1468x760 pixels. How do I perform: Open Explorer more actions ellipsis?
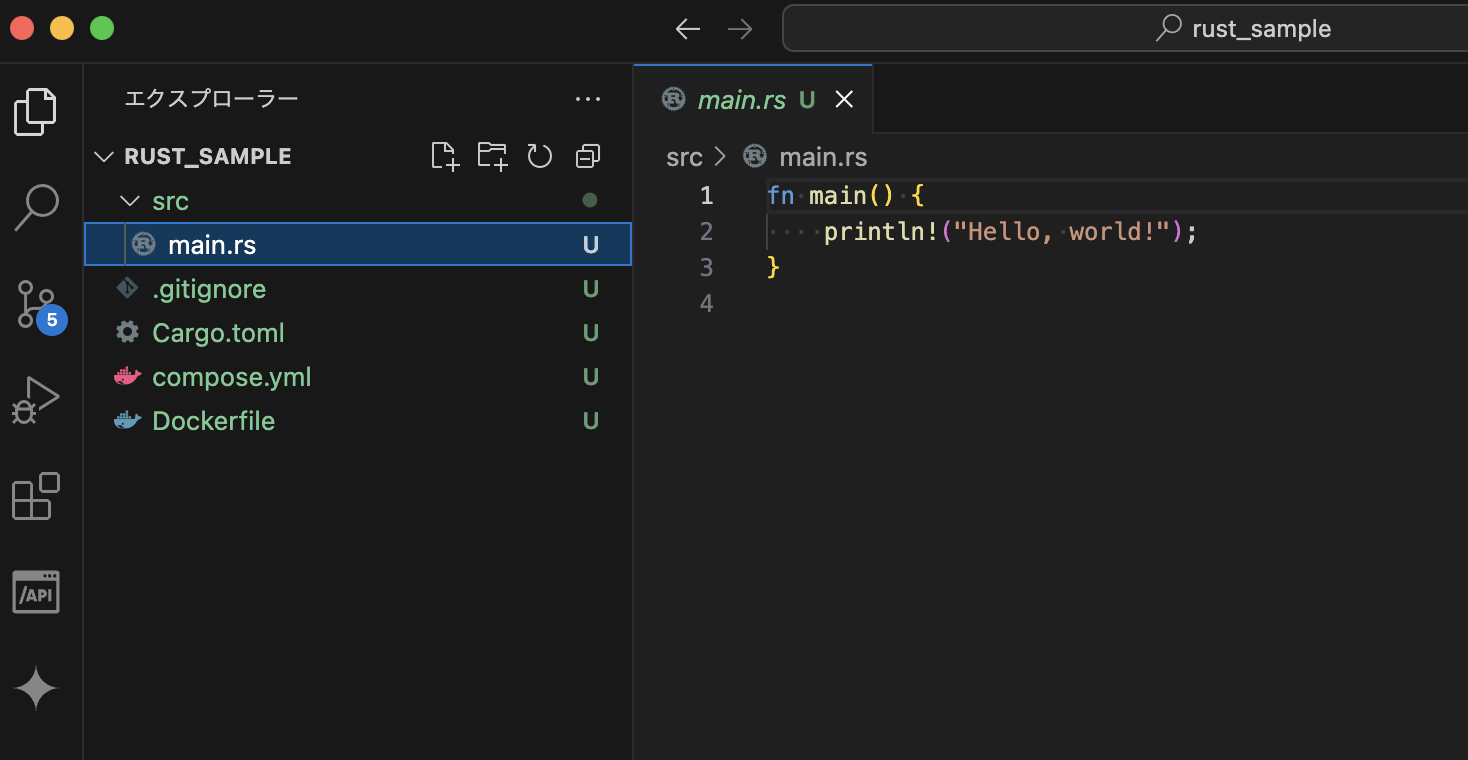click(588, 99)
